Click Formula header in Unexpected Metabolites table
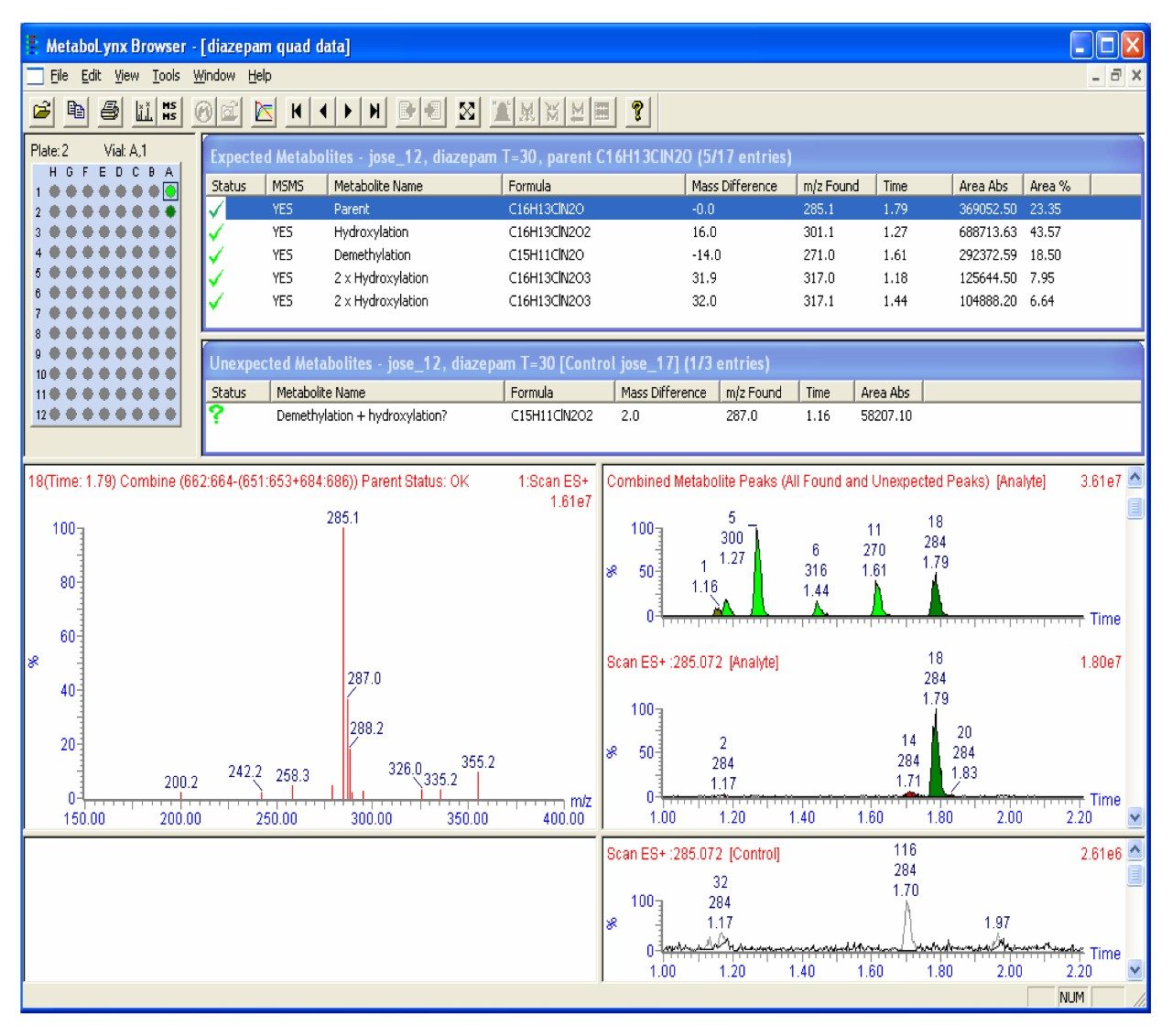This screenshot has height=1036, width=1172. 559,393
